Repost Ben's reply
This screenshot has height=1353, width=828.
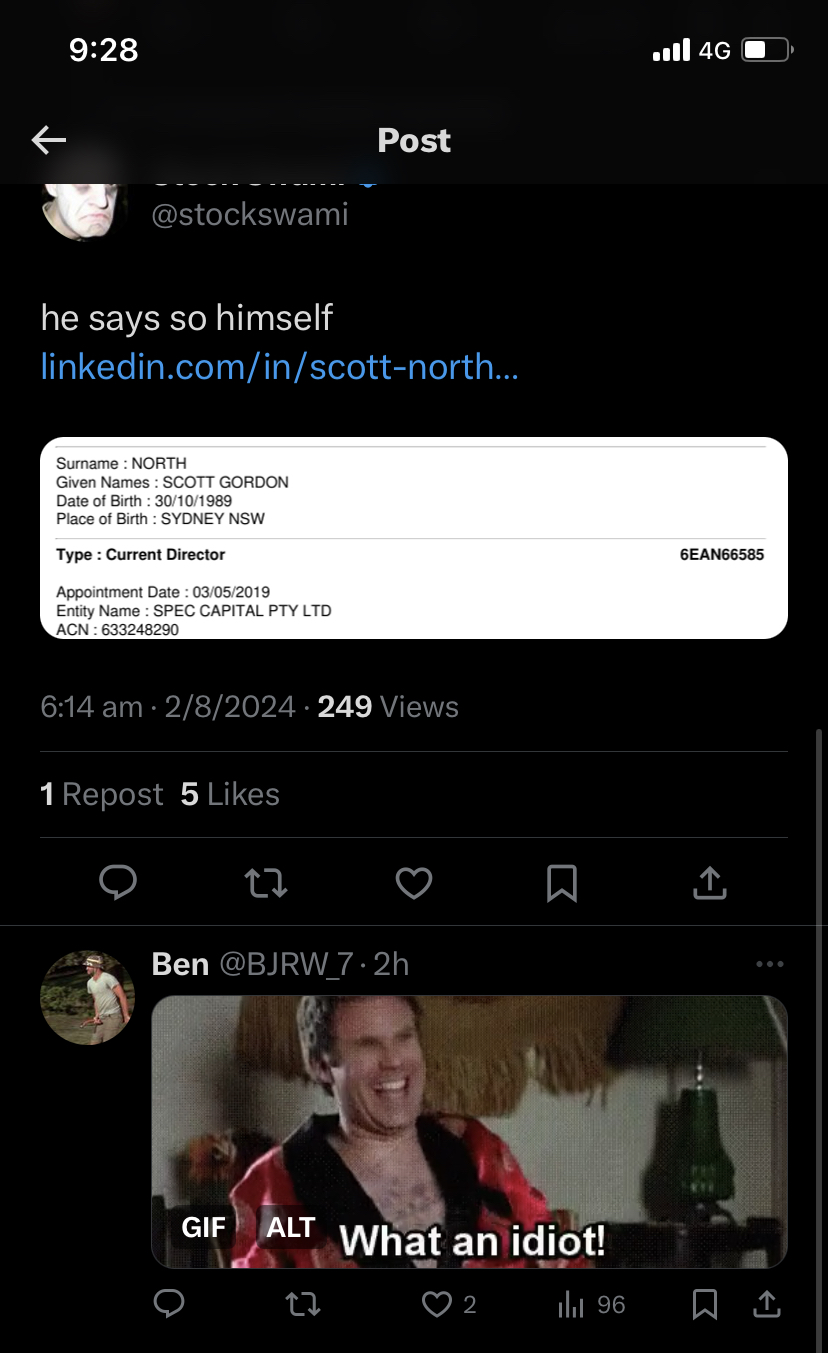click(x=302, y=1304)
